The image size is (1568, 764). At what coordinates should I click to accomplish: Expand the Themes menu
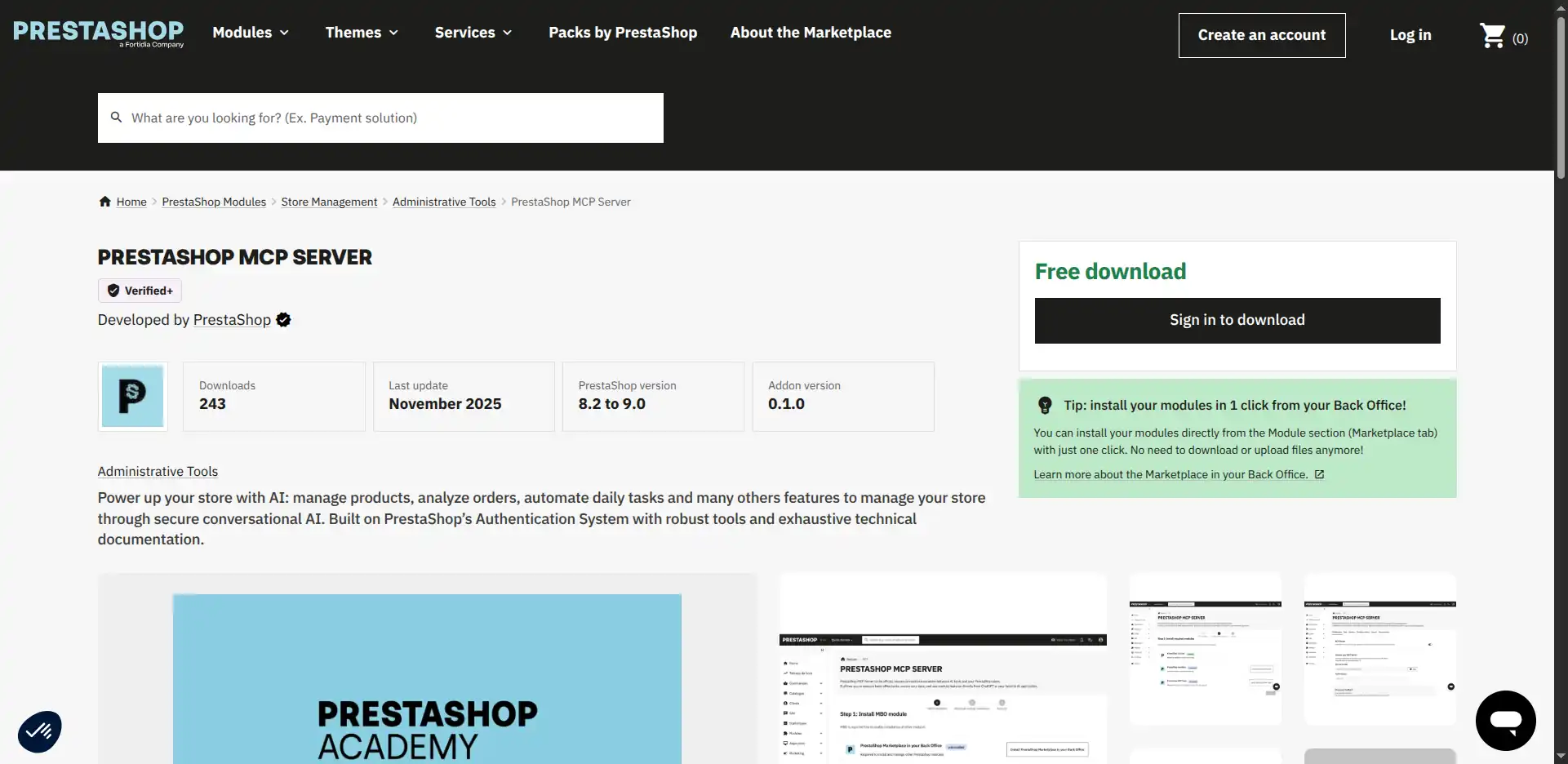point(362,33)
